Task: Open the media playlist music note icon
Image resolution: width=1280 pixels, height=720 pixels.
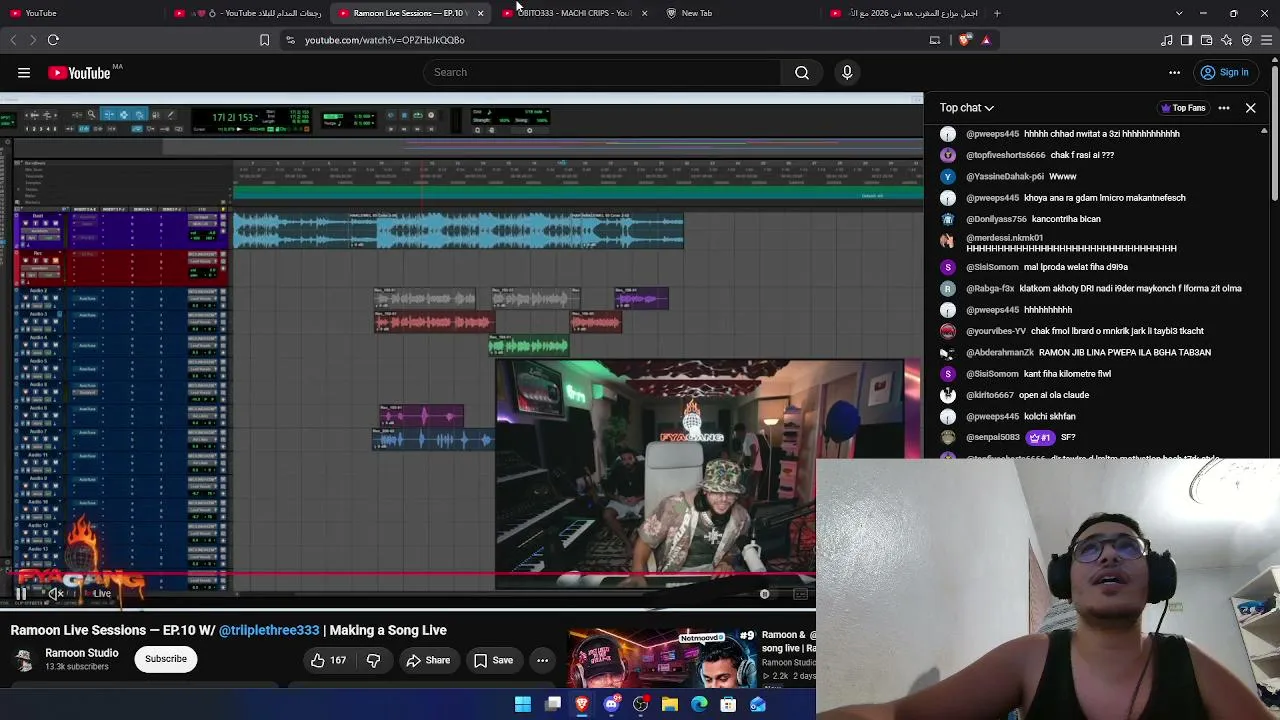Action: click(x=1167, y=40)
